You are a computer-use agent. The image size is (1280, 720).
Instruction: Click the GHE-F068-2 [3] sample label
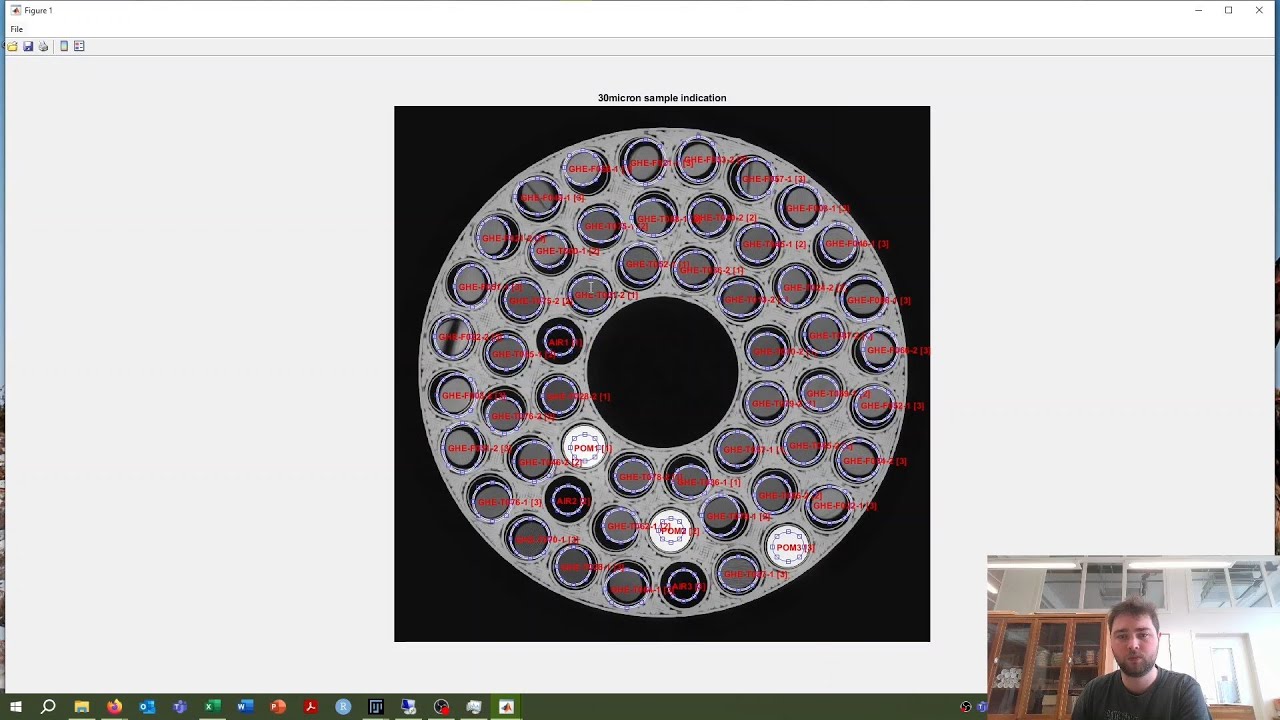click(898, 351)
